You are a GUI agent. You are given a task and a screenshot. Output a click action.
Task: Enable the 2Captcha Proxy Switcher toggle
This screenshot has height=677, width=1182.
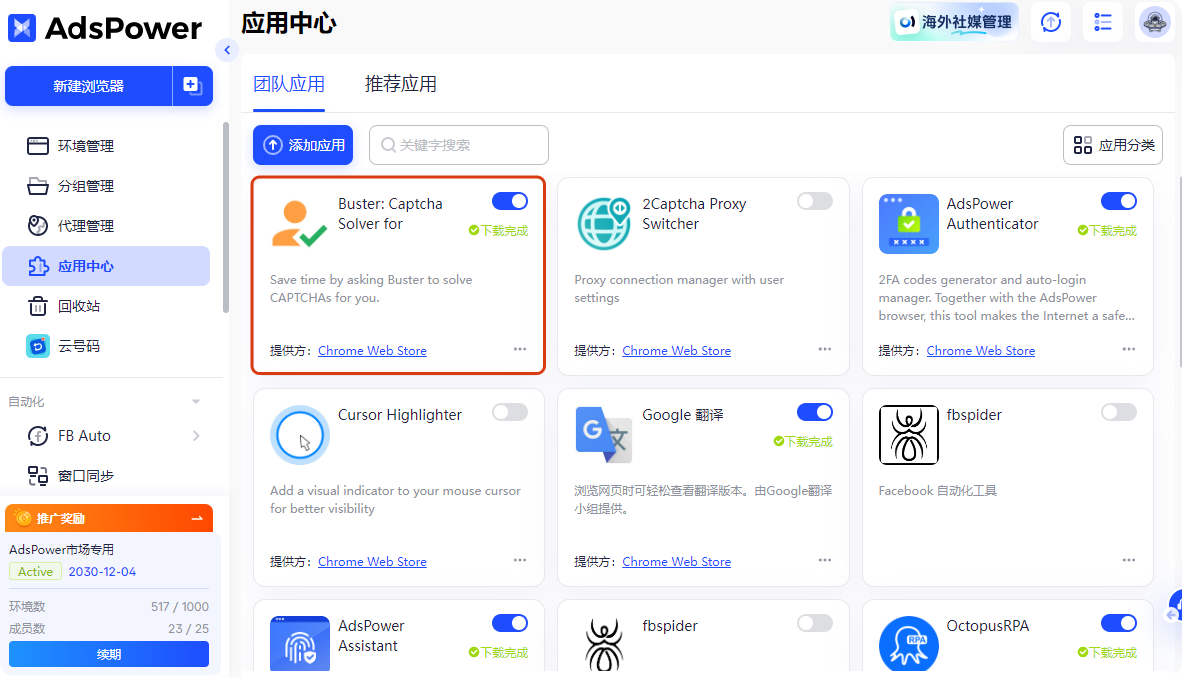pos(814,201)
